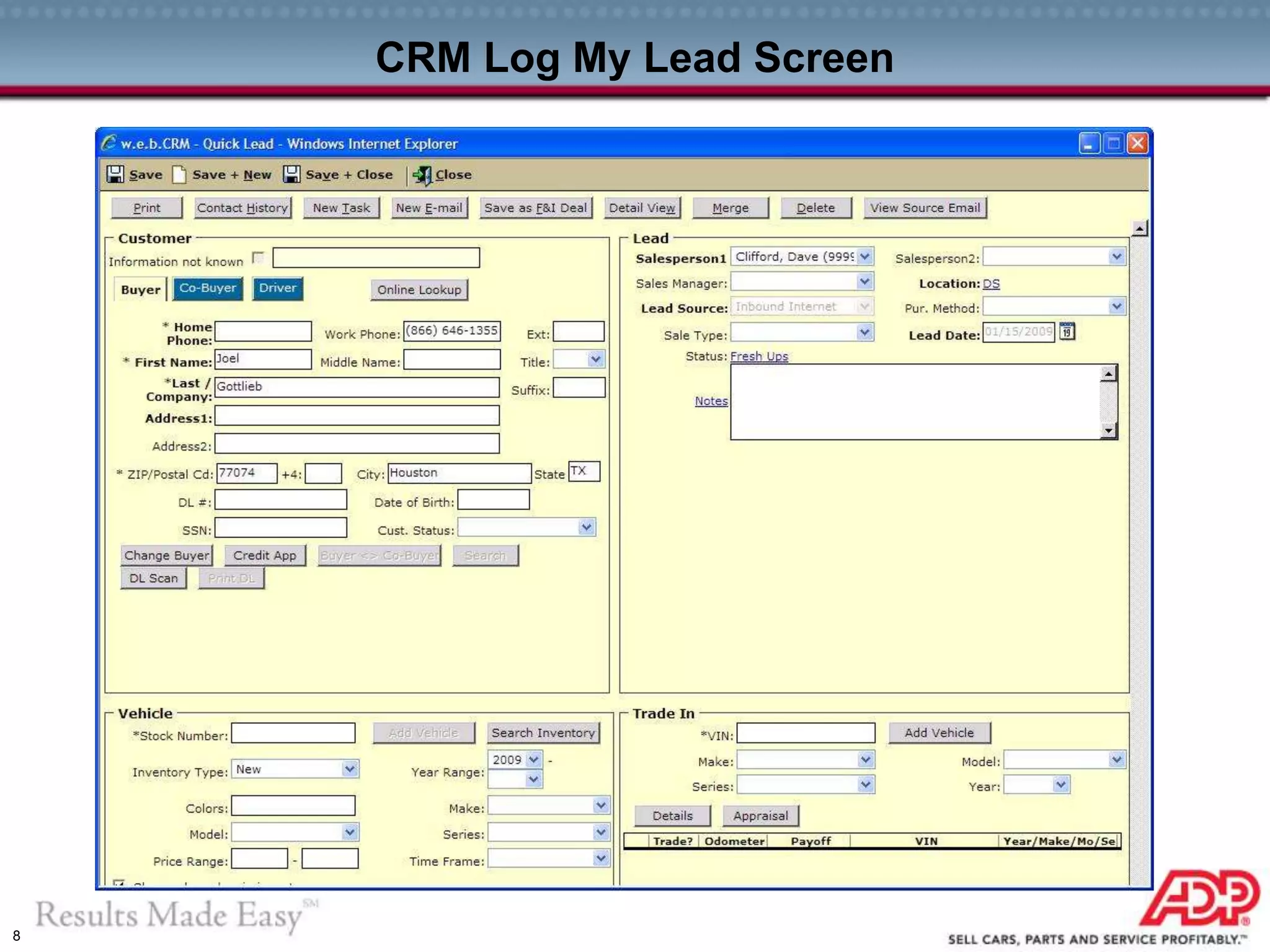Click the page scroll up arrow
Image resolution: width=1270 pixels, height=952 pixels.
click(1139, 229)
